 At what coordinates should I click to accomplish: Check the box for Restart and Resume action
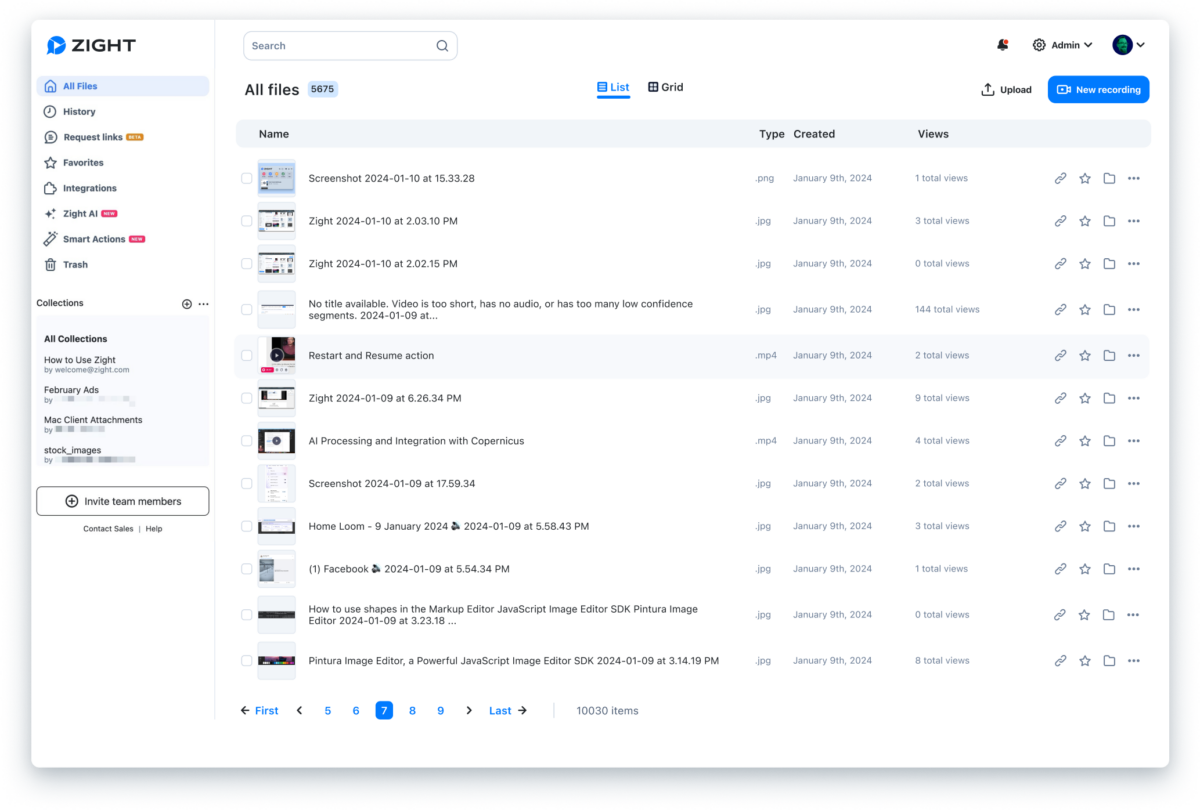pos(246,355)
